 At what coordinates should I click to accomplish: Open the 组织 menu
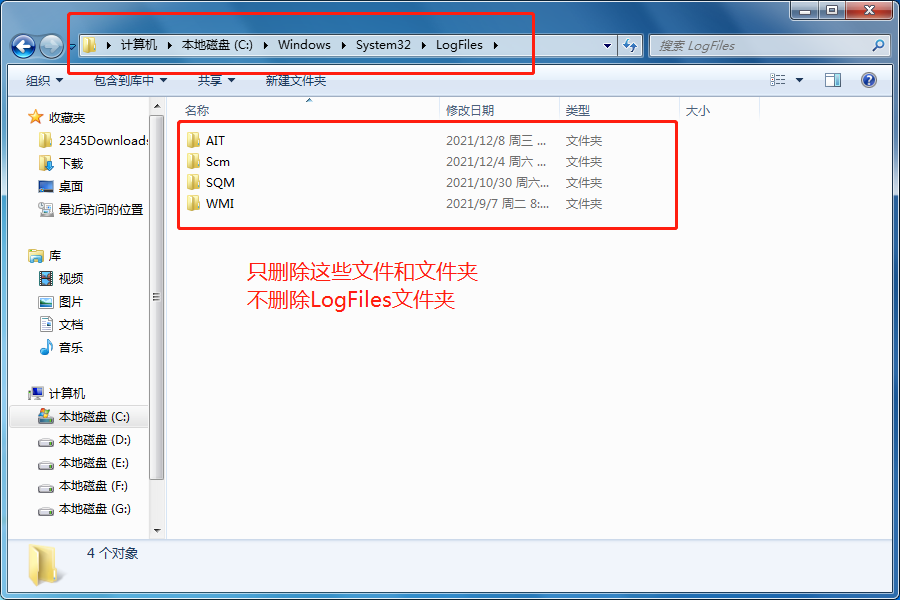(44, 80)
